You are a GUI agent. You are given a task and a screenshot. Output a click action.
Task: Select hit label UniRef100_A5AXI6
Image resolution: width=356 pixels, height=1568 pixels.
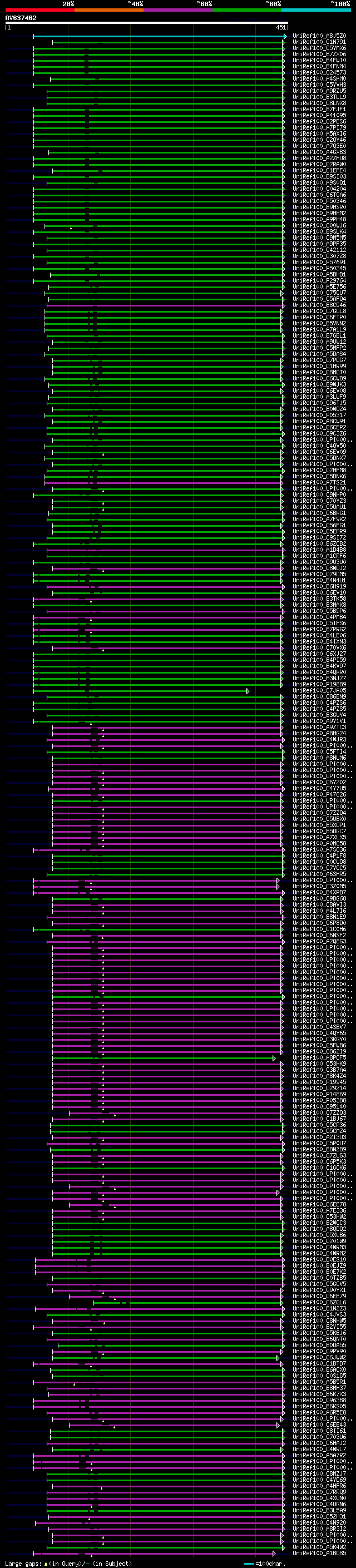(x=319, y=134)
